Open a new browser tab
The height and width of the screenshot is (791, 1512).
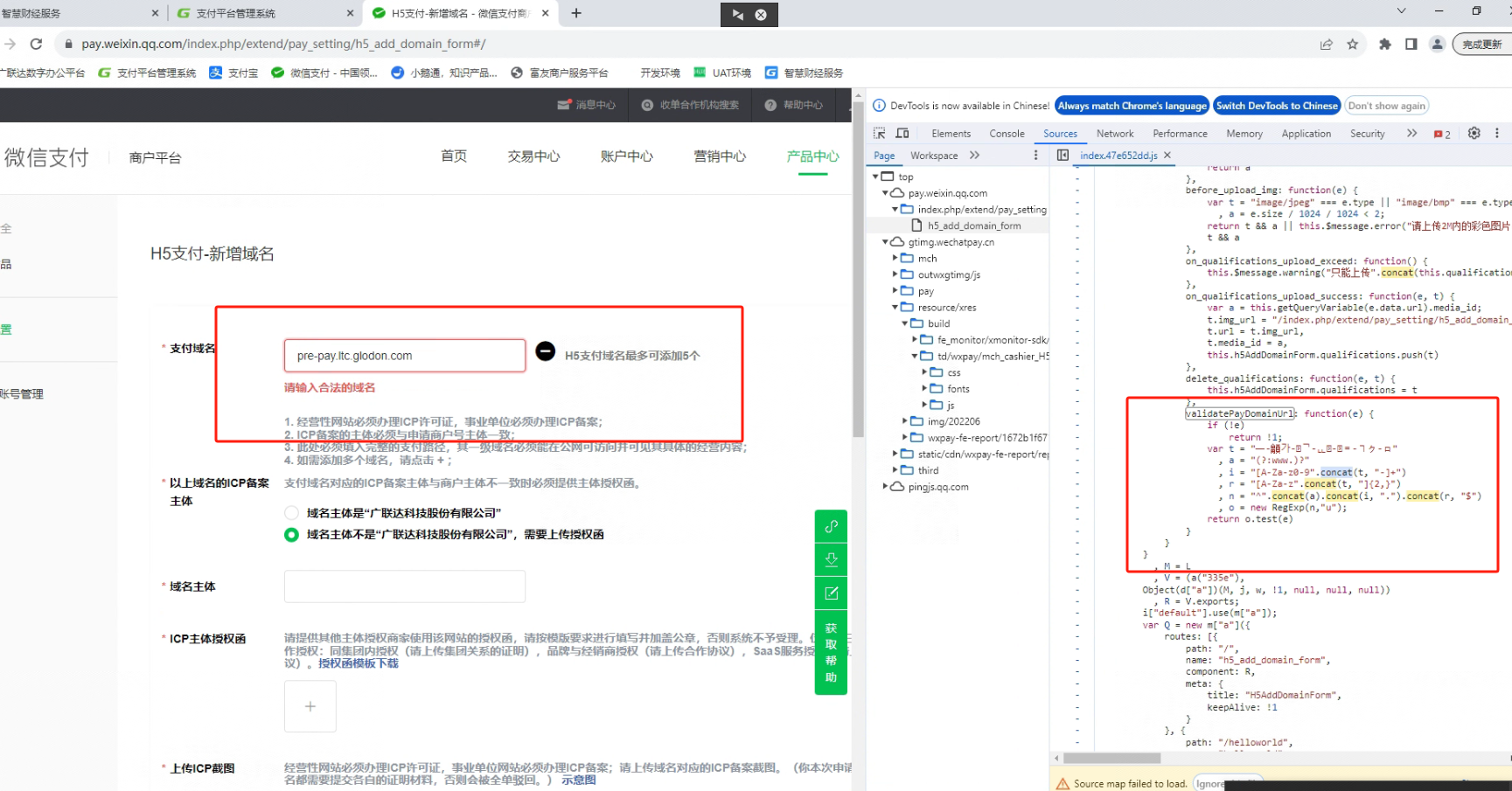tap(576, 13)
